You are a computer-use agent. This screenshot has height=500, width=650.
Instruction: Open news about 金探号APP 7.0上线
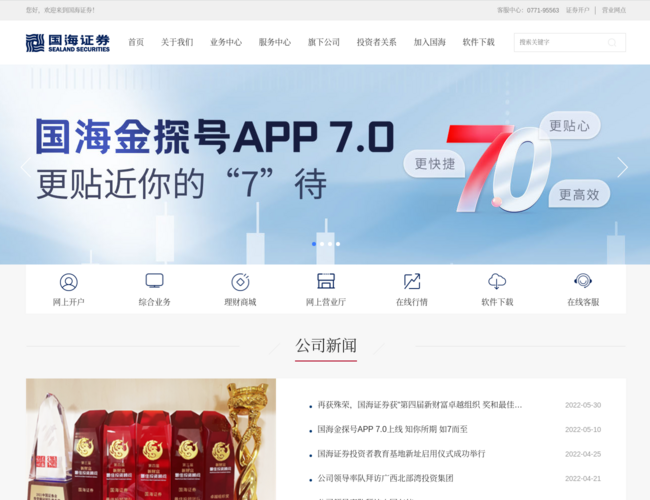click(x=392, y=429)
